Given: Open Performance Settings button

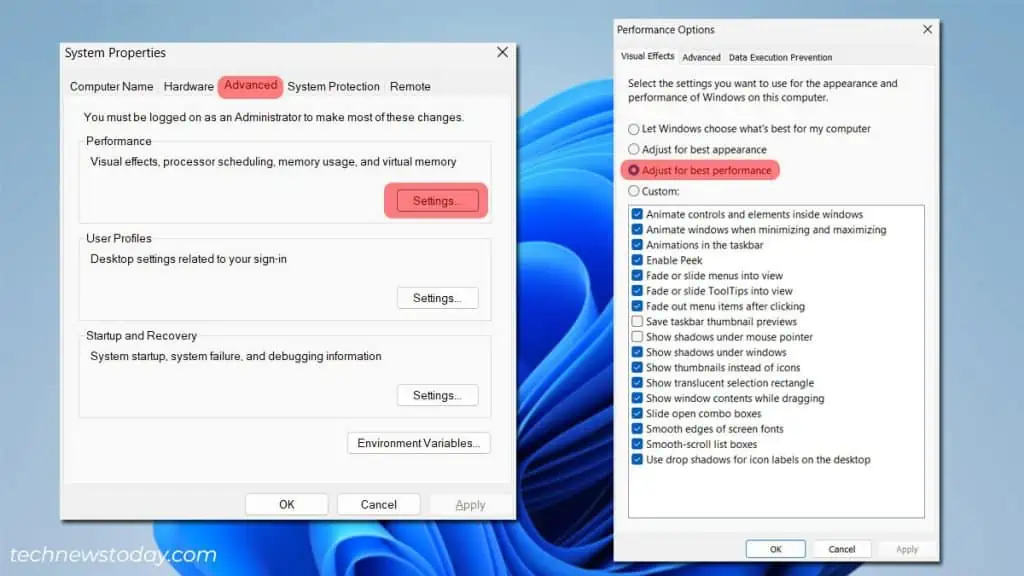Looking at the screenshot, I should coord(437,200).
